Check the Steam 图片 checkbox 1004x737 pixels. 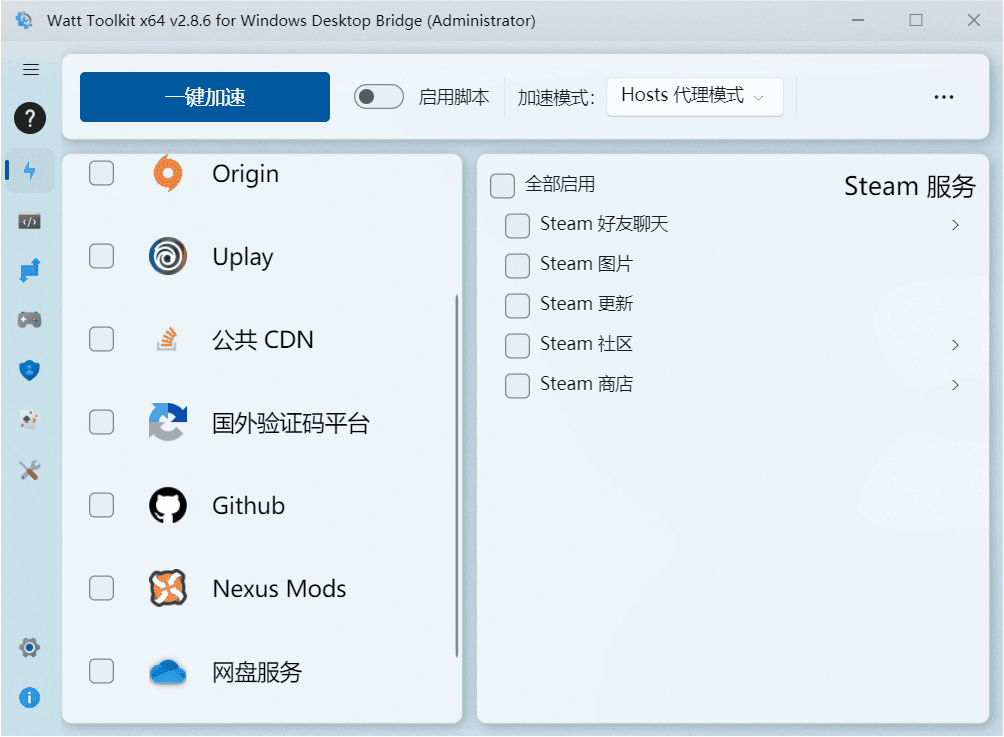[x=517, y=266]
